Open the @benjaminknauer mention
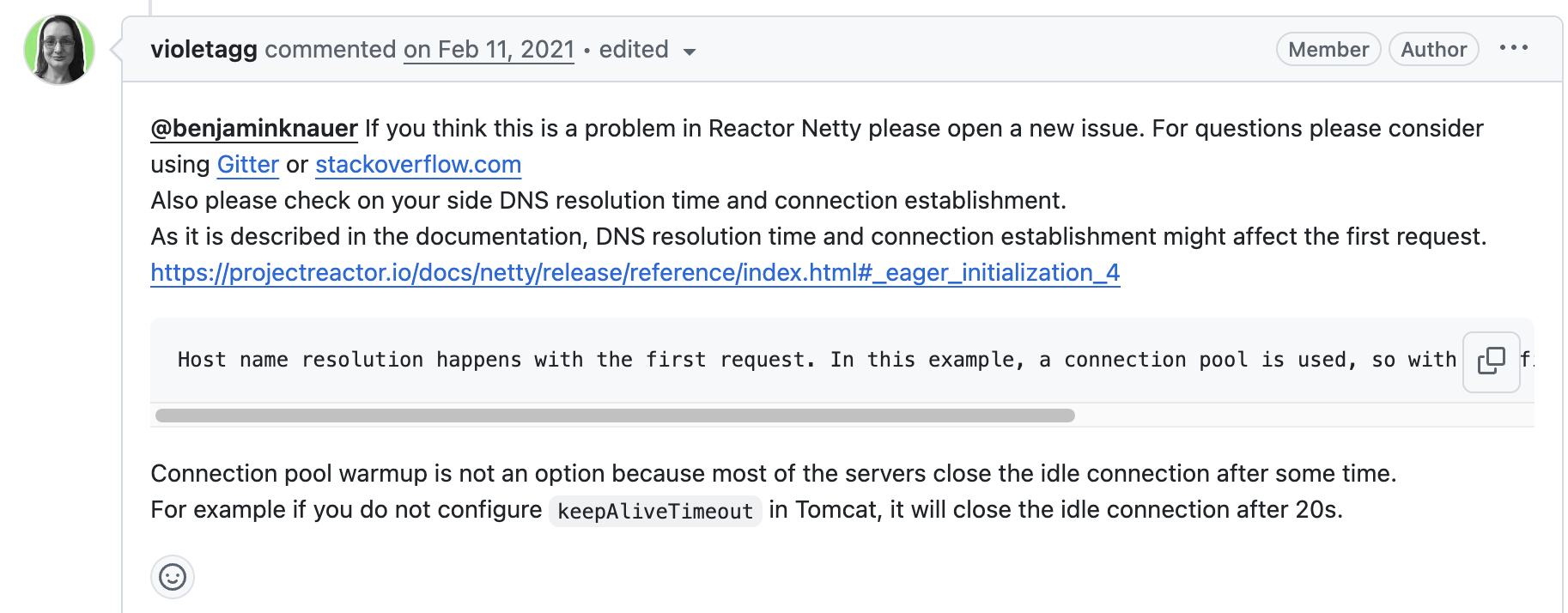 (x=254, y=129)
